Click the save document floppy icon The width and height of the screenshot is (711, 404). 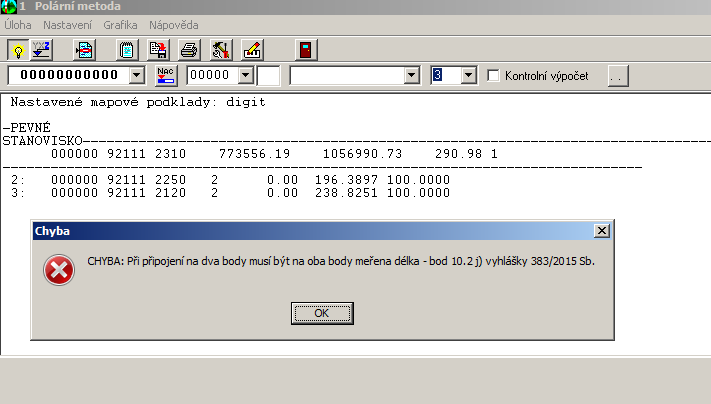click(157, 49)
